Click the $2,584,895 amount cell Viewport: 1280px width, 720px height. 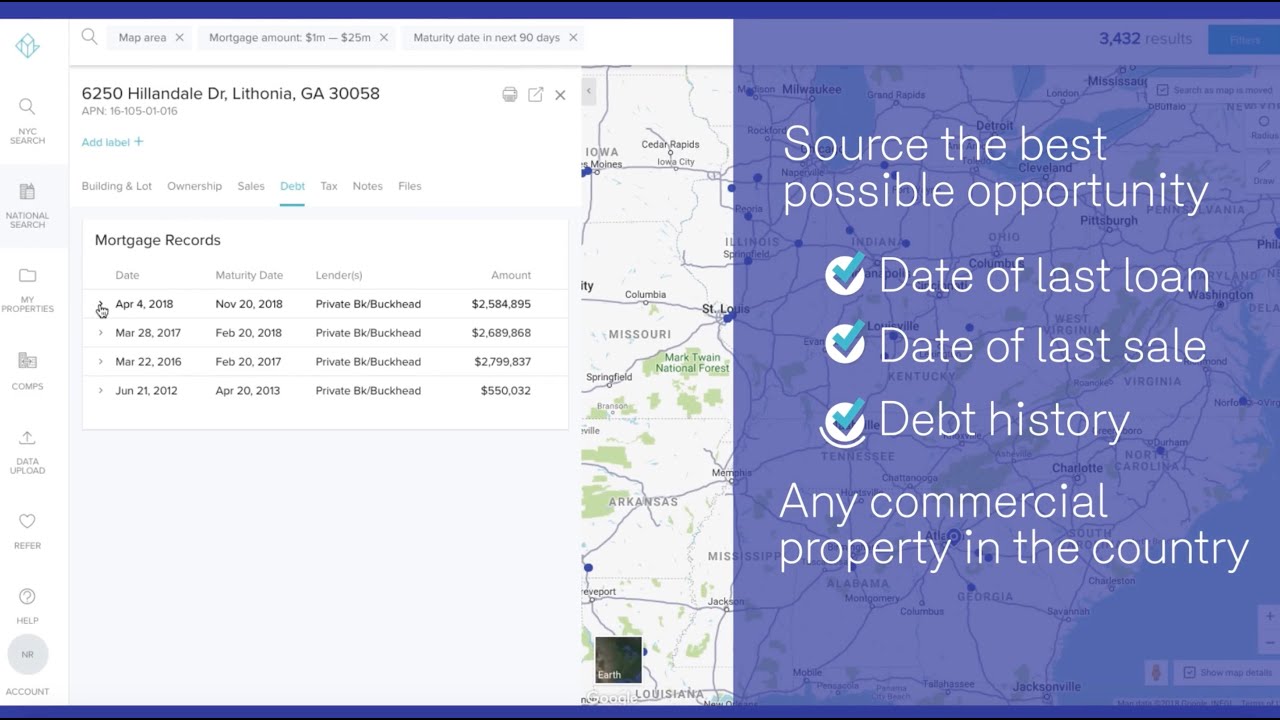pyautogui.click(x=501, y=304)
